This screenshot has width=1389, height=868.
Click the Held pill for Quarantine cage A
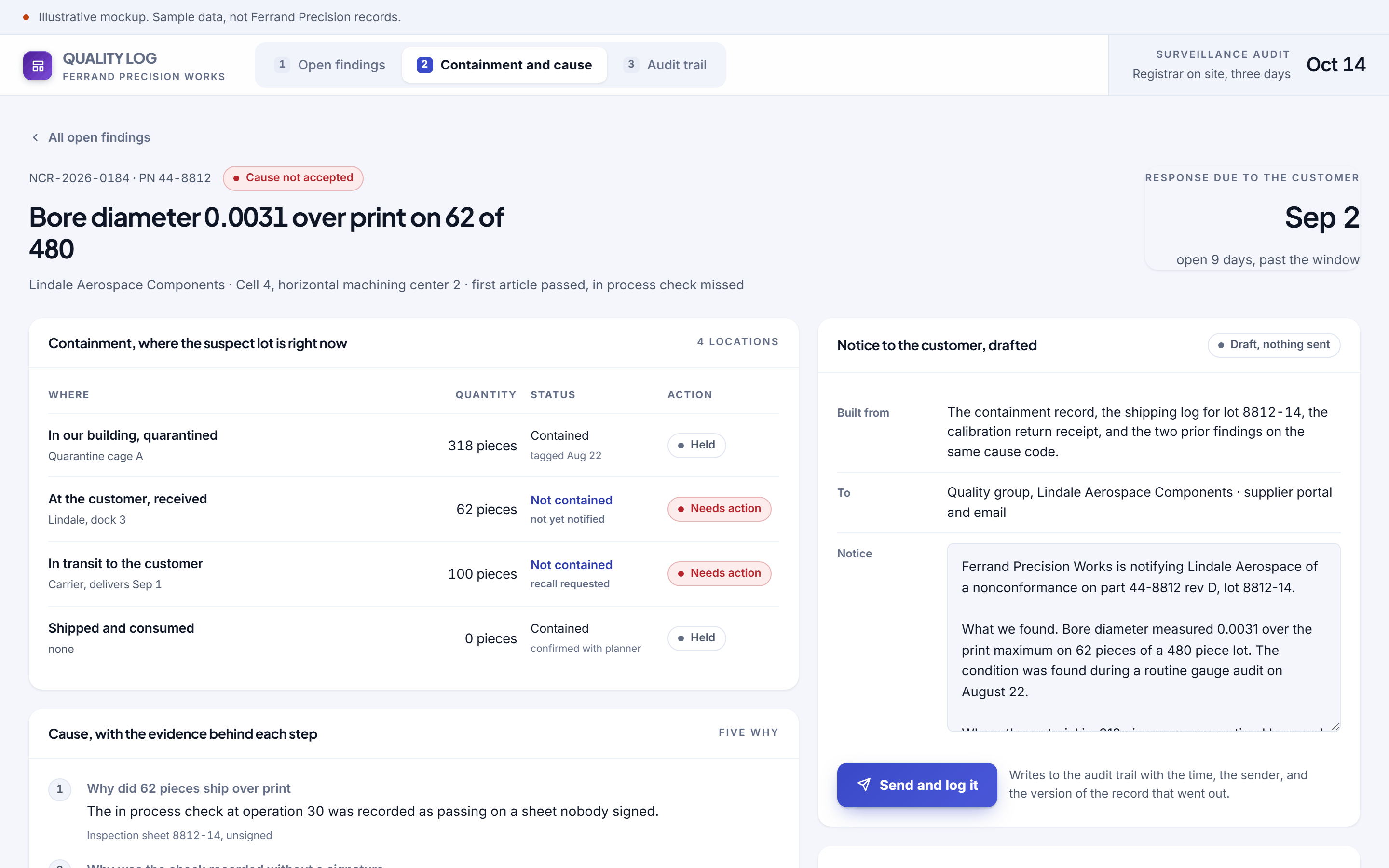pyautogui.click(x=696, y=445)
